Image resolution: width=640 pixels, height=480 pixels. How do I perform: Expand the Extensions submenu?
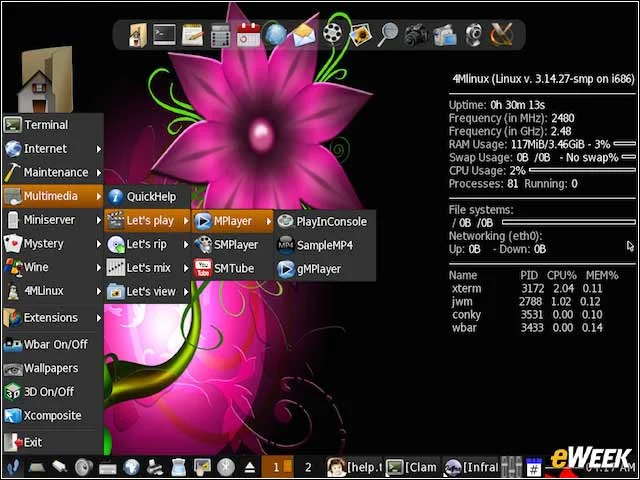click(x=52, y=318)
